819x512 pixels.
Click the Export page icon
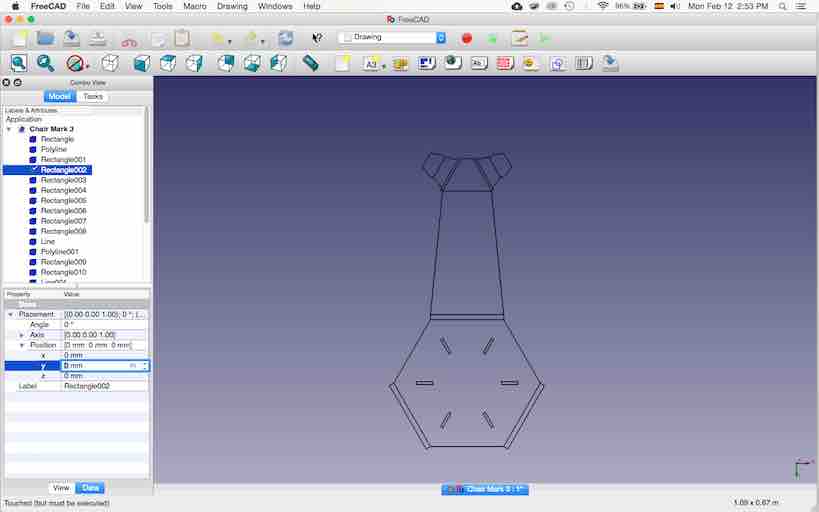610,63
